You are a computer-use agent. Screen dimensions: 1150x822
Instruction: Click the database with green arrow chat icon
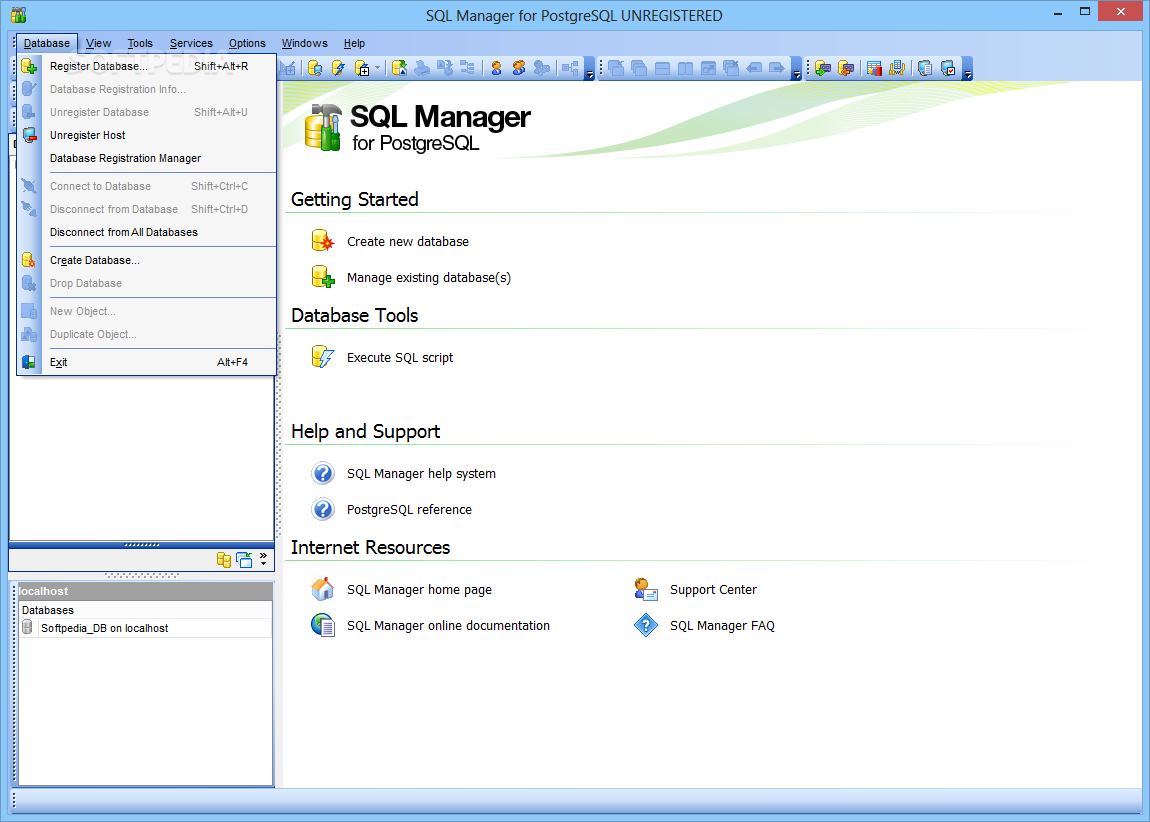click(823, 68)
